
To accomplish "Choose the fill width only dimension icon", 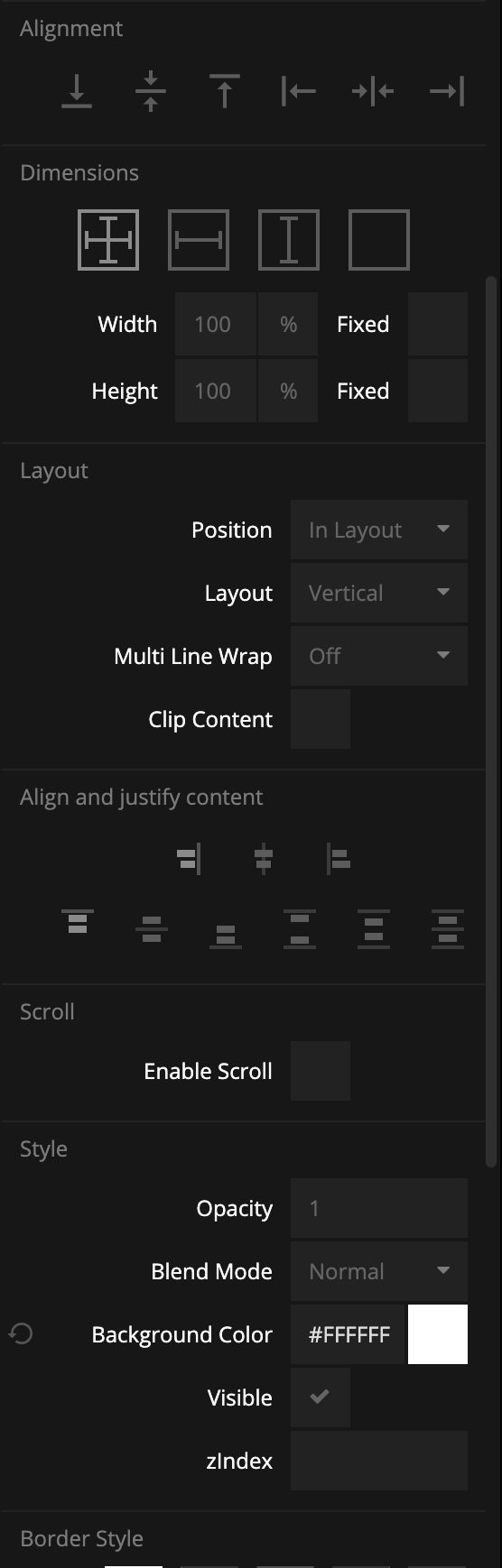I will [199, 240].
